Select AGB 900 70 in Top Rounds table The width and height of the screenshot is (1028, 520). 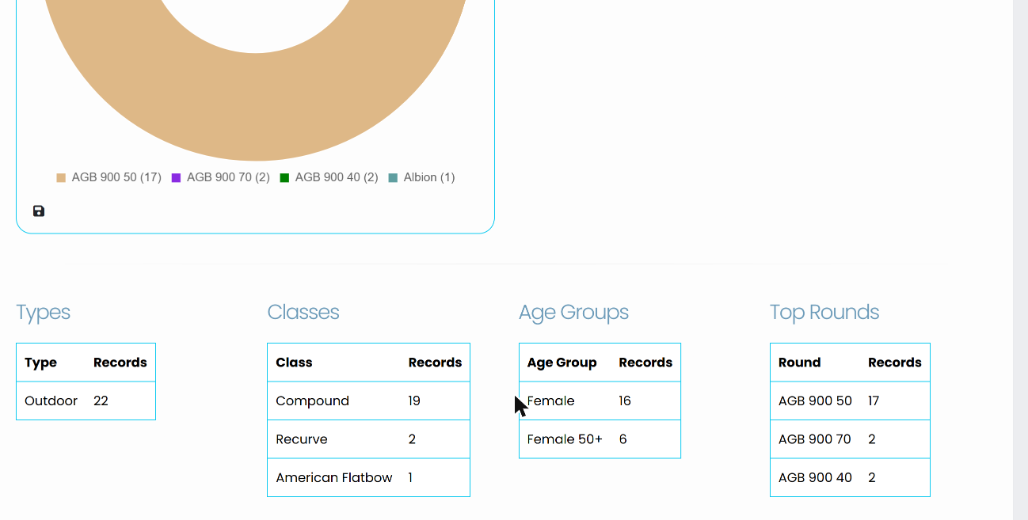850,439
